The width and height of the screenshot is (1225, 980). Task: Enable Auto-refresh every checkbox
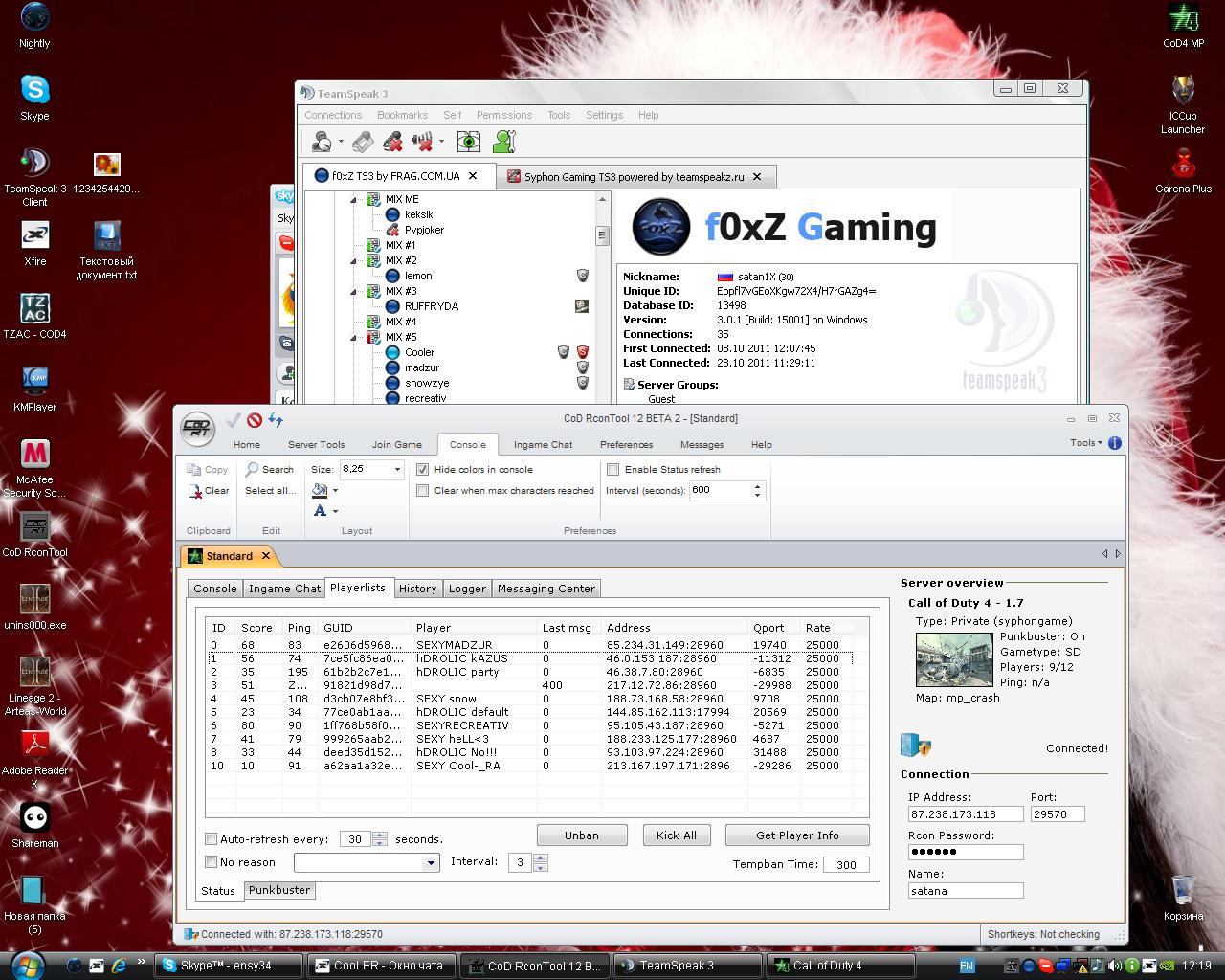click(x=211, y=838)
